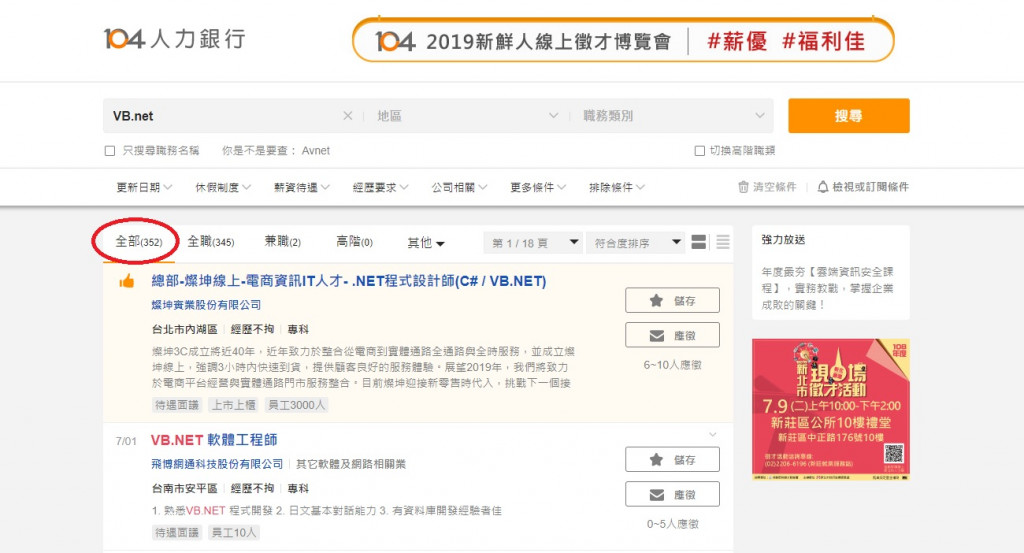
Task: Click the 員工3000人 tag
Action: (x=296, y=405)
